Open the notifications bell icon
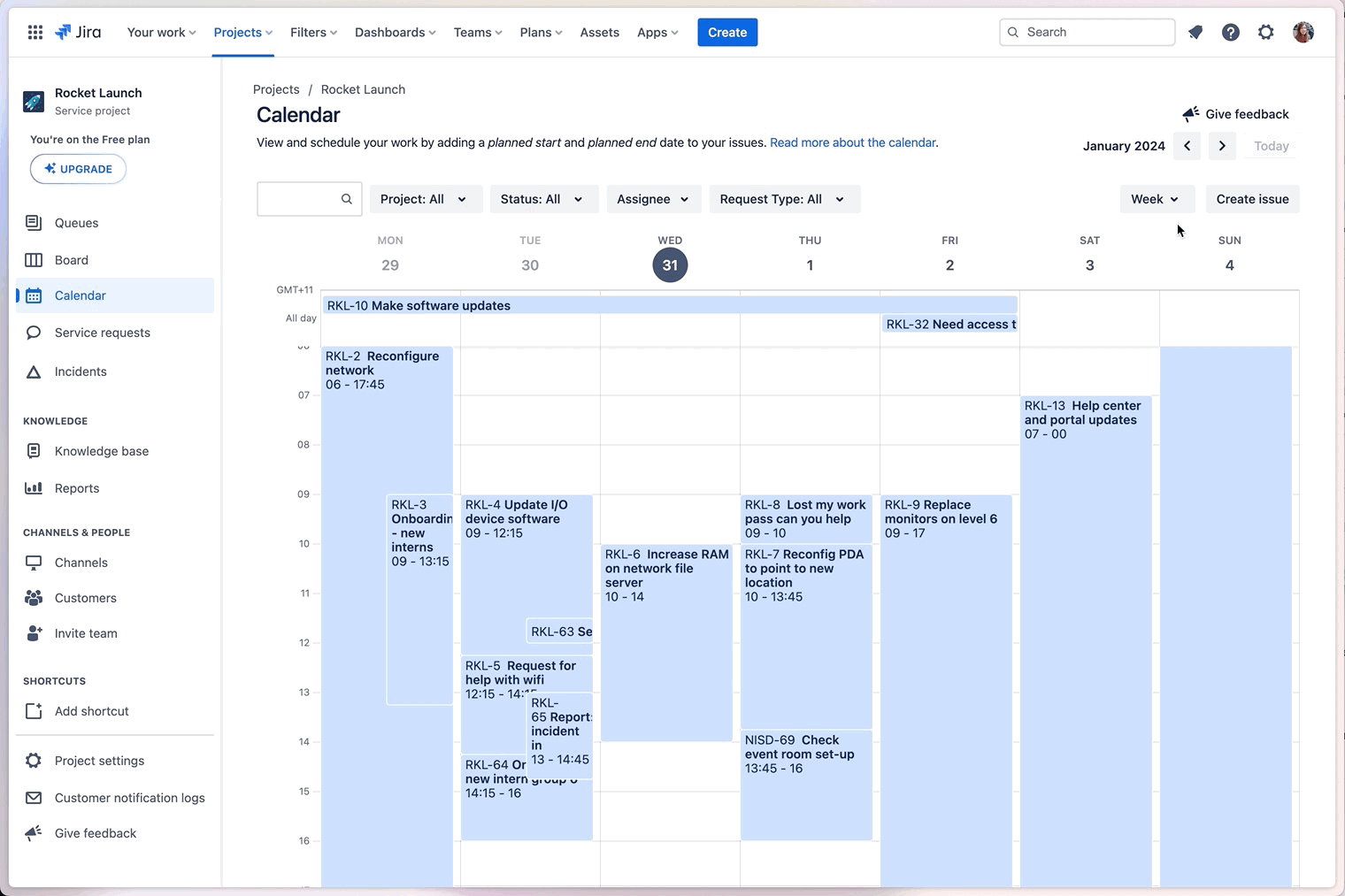The width and height of the screenshot is (1345, 896). pyautogui.click(x=1195, y=32)
